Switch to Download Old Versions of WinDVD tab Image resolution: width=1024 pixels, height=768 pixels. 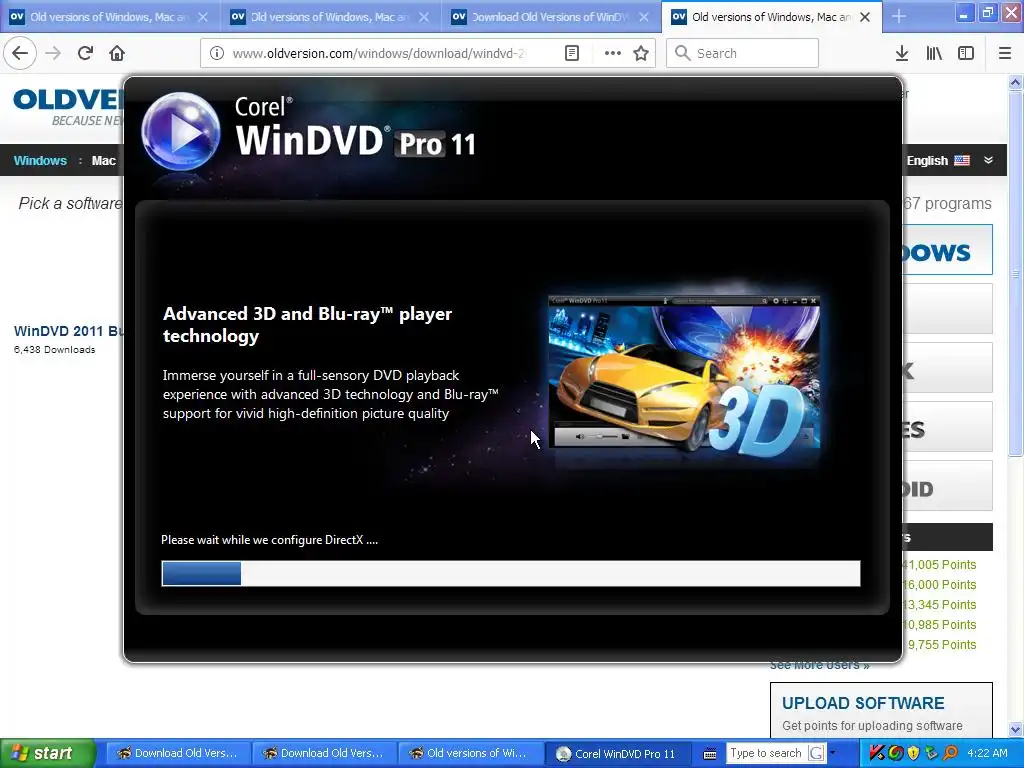click(x=551, y=17)
